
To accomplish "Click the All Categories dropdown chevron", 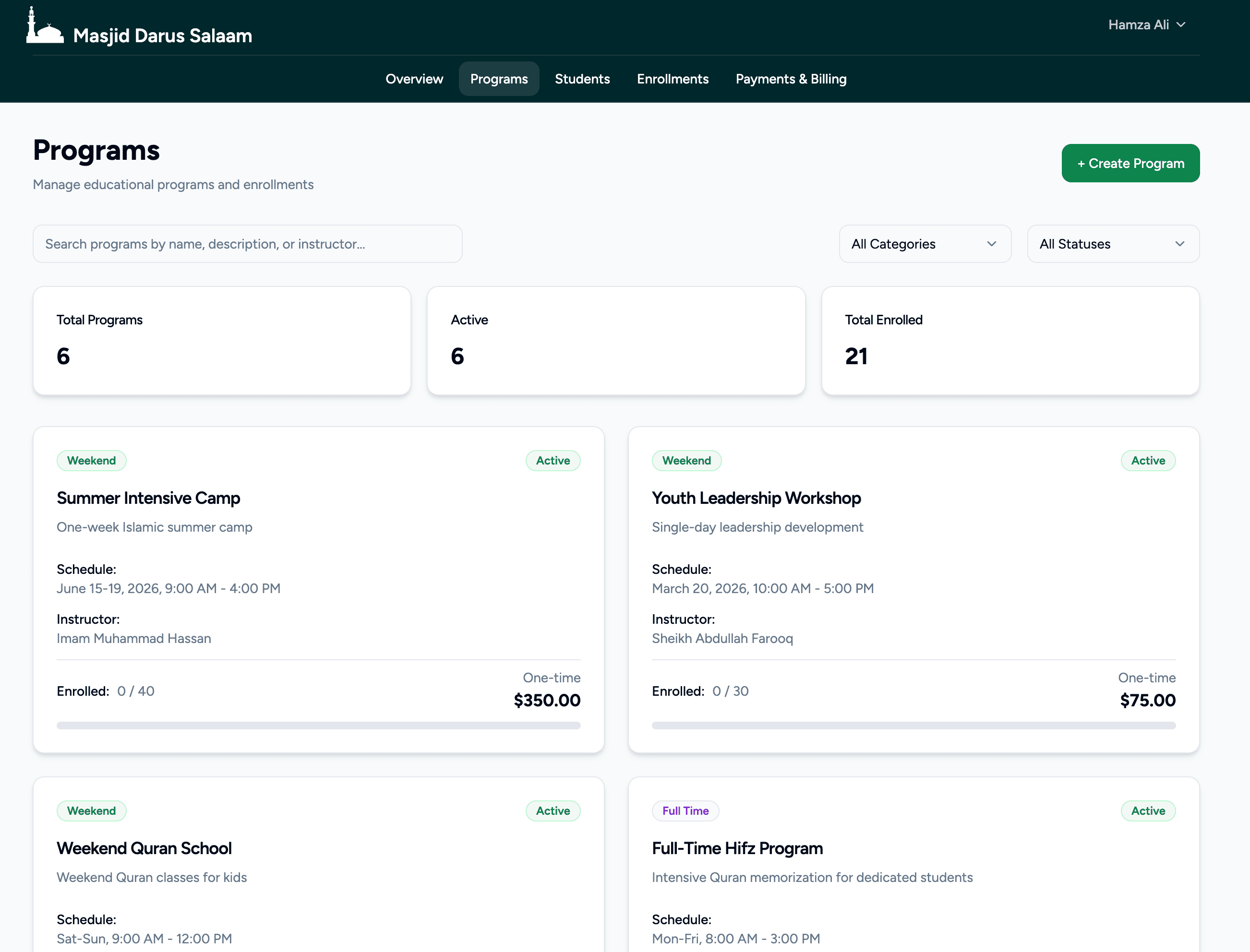I will click(x=991, y=244).
